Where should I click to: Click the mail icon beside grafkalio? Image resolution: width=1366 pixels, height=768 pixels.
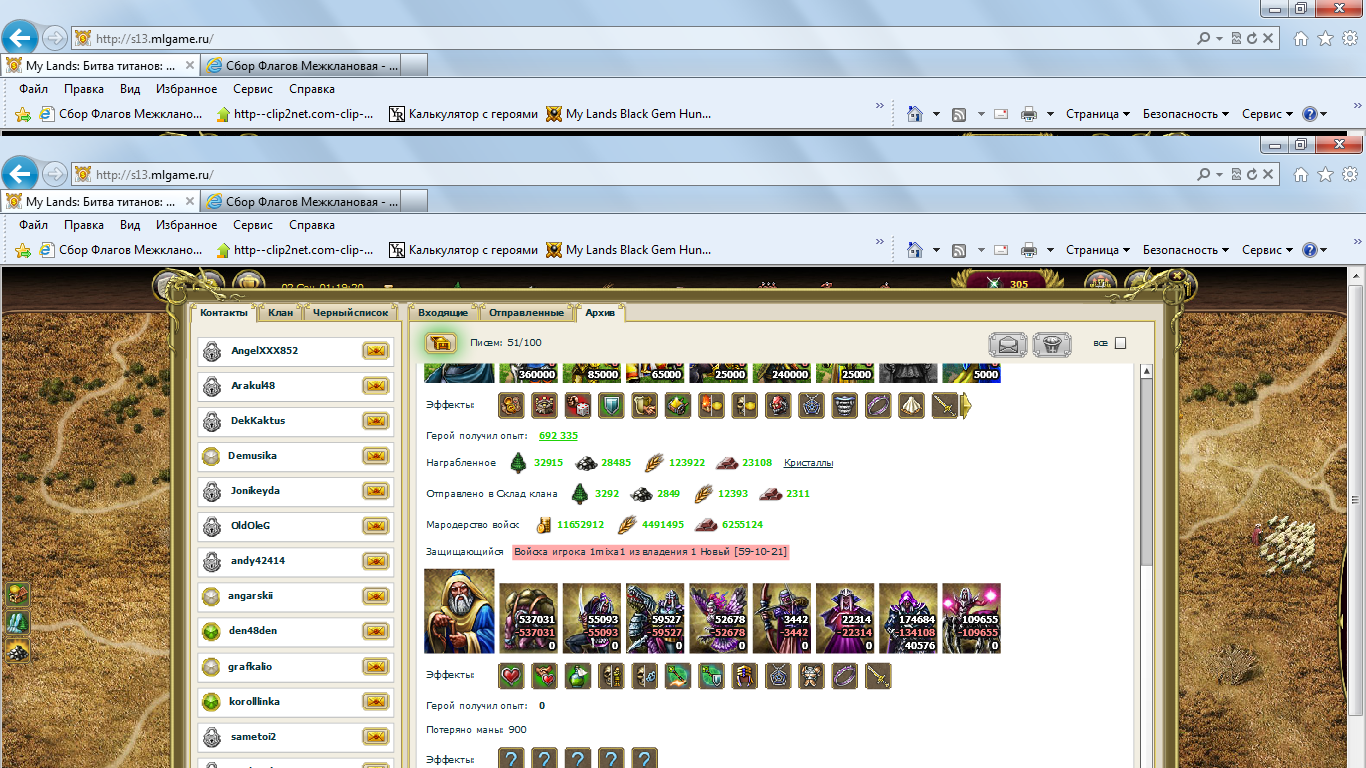(375, 667)
